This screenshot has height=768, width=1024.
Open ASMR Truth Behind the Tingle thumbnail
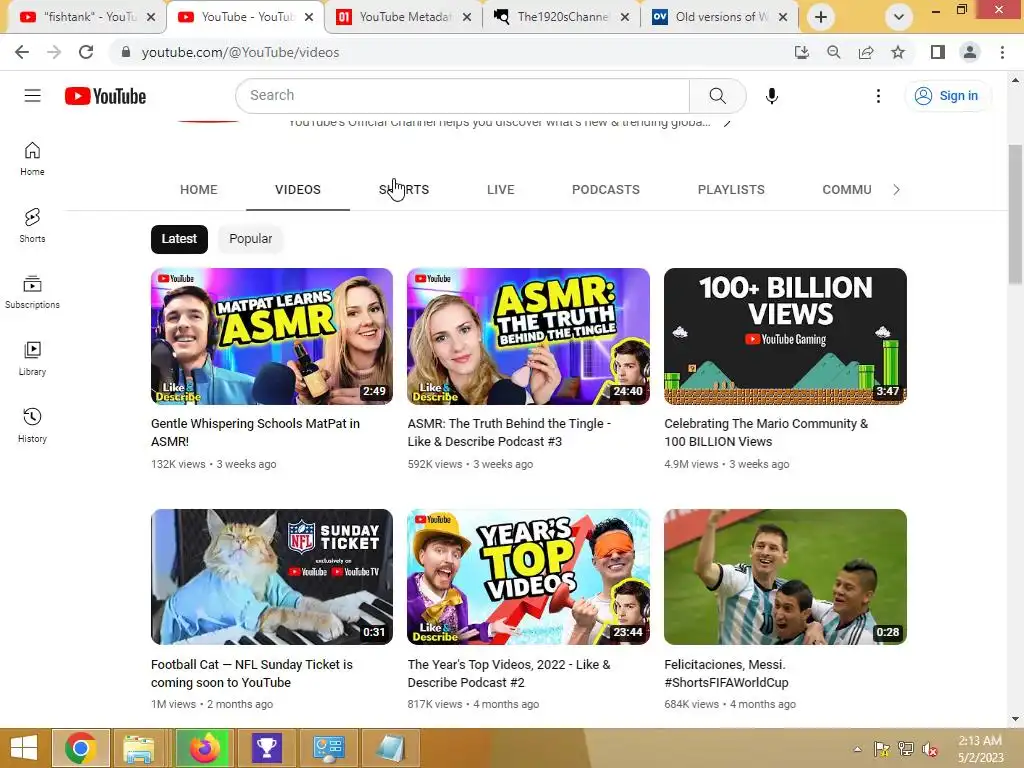528,336
